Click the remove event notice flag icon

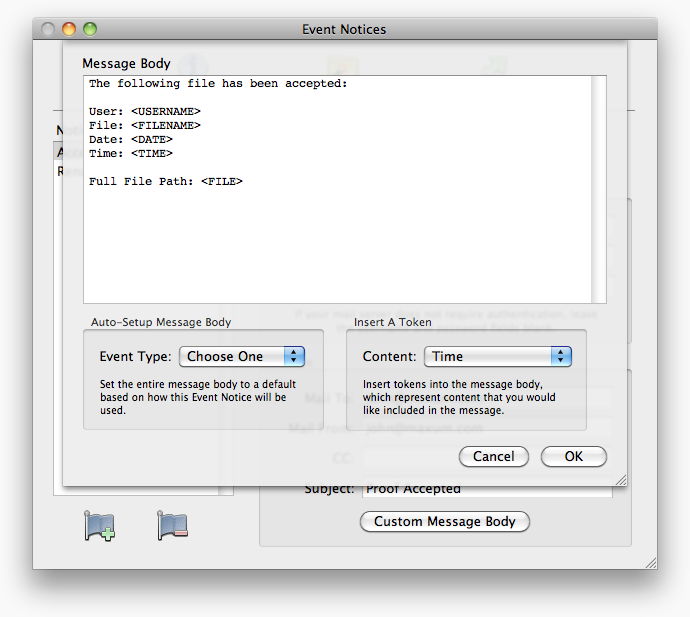coord(172,526)
